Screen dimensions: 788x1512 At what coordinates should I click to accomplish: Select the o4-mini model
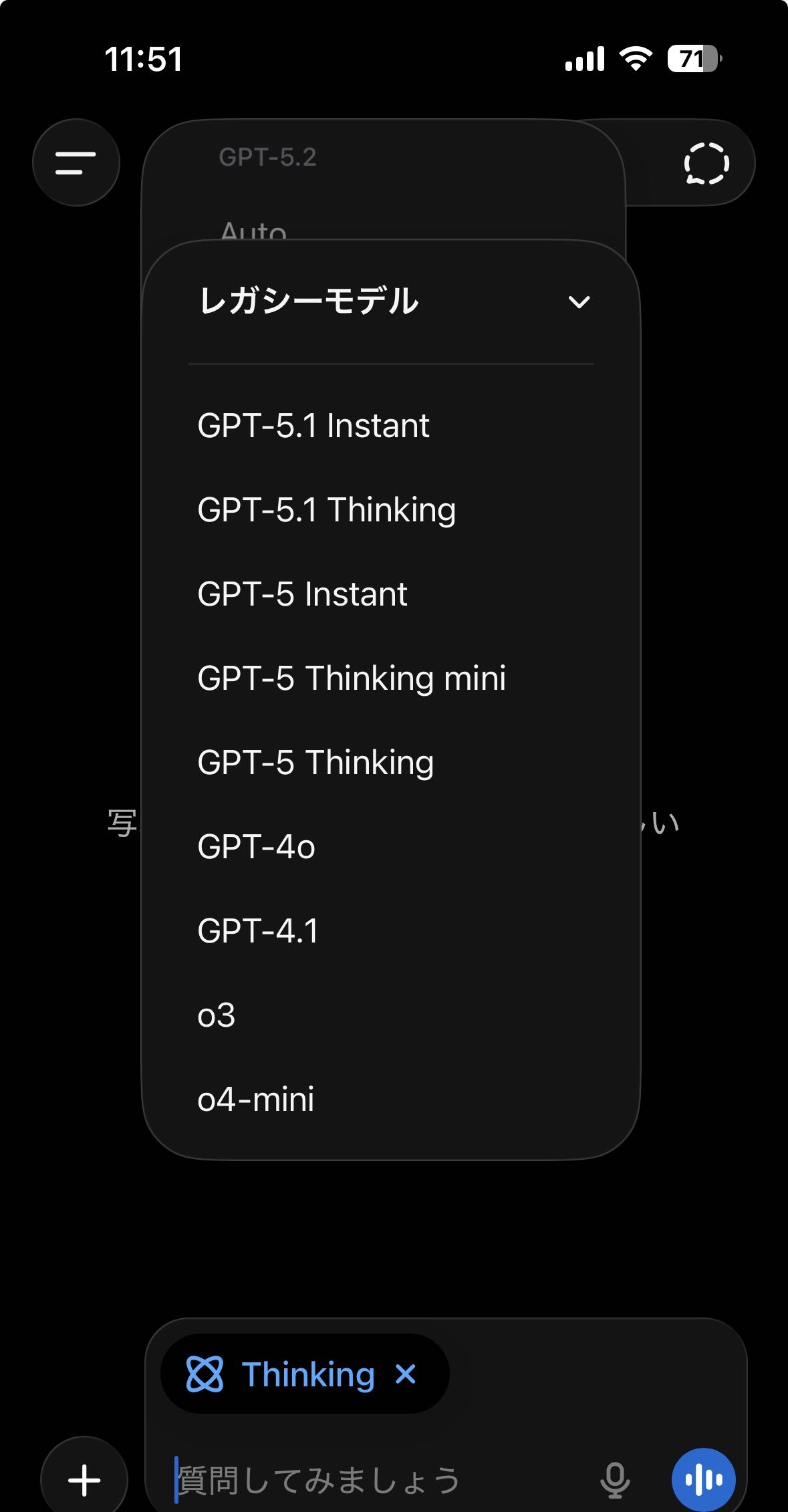pos(256,1100)
